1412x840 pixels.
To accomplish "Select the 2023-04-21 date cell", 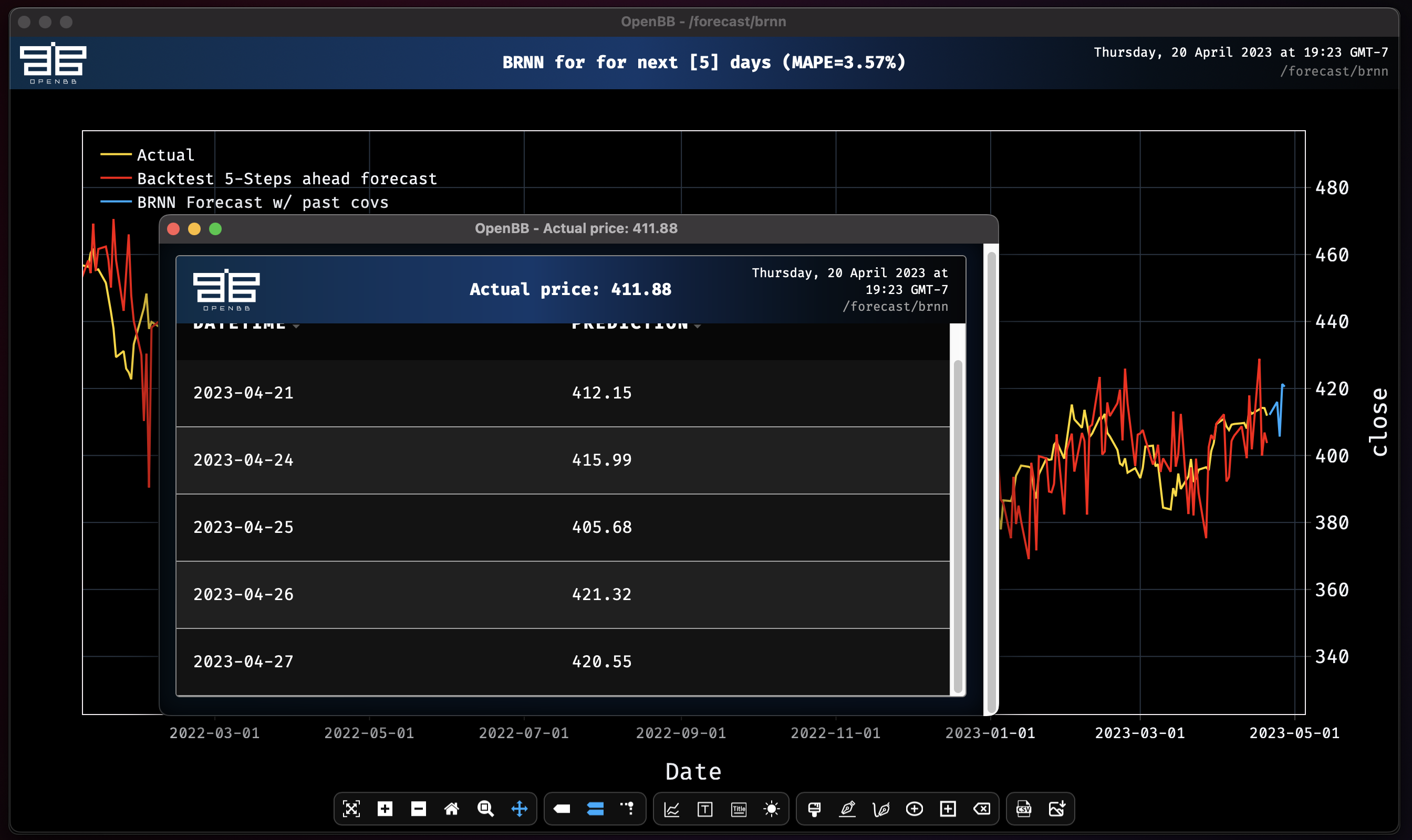I will 244,392.
